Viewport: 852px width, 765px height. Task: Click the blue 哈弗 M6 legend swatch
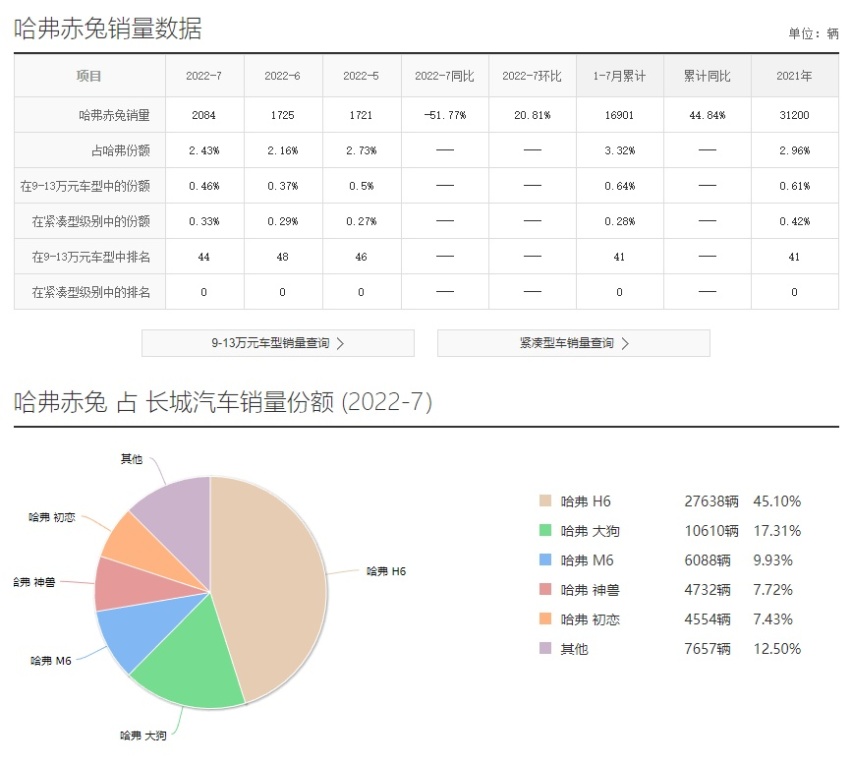click(x=545, y=560)
